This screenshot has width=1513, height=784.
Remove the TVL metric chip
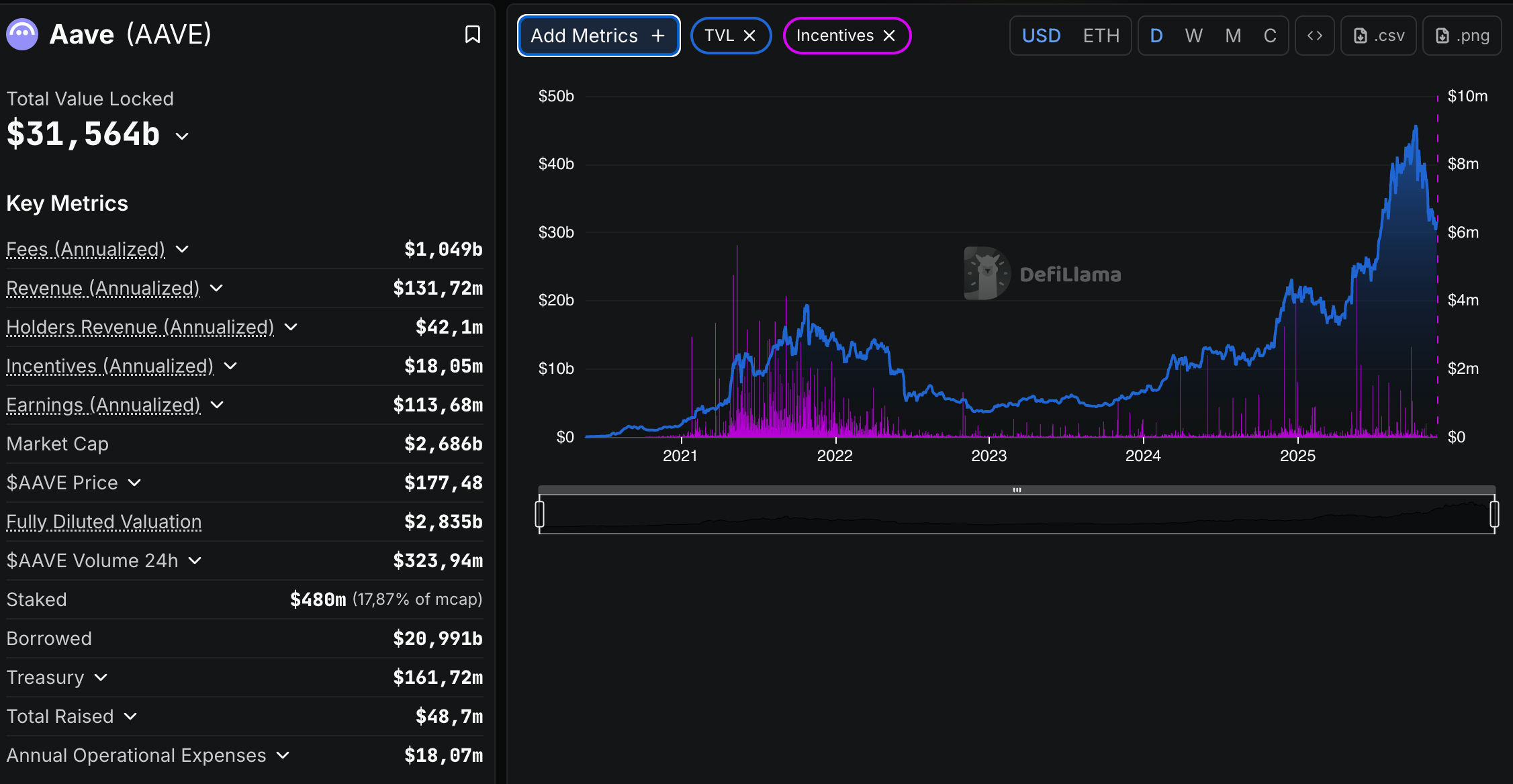749,36
